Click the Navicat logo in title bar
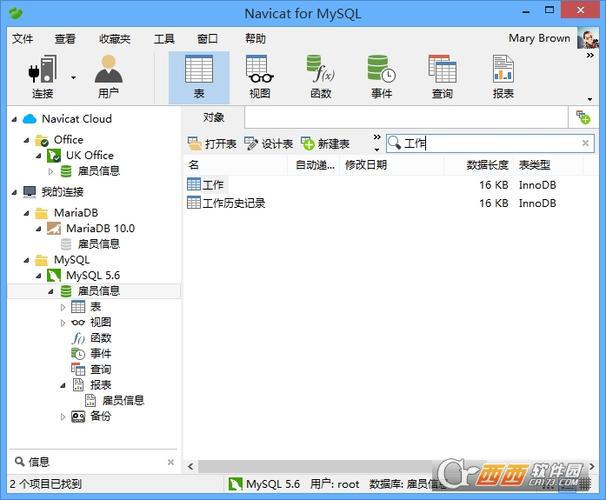 15,14
